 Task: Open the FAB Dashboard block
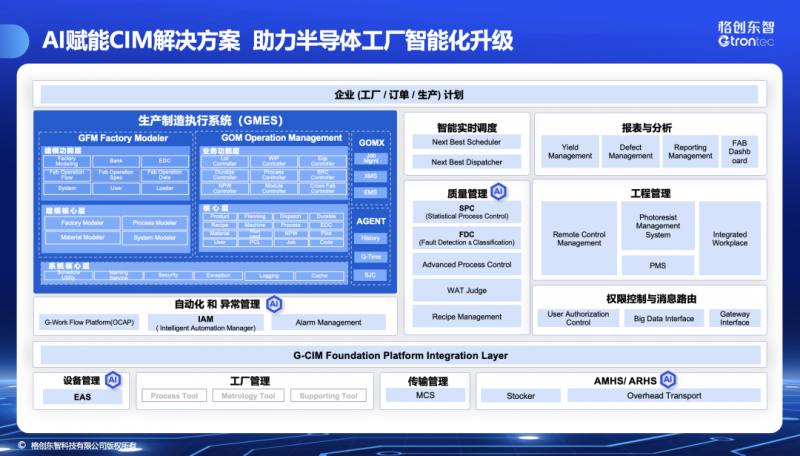(x=739, y=151)
